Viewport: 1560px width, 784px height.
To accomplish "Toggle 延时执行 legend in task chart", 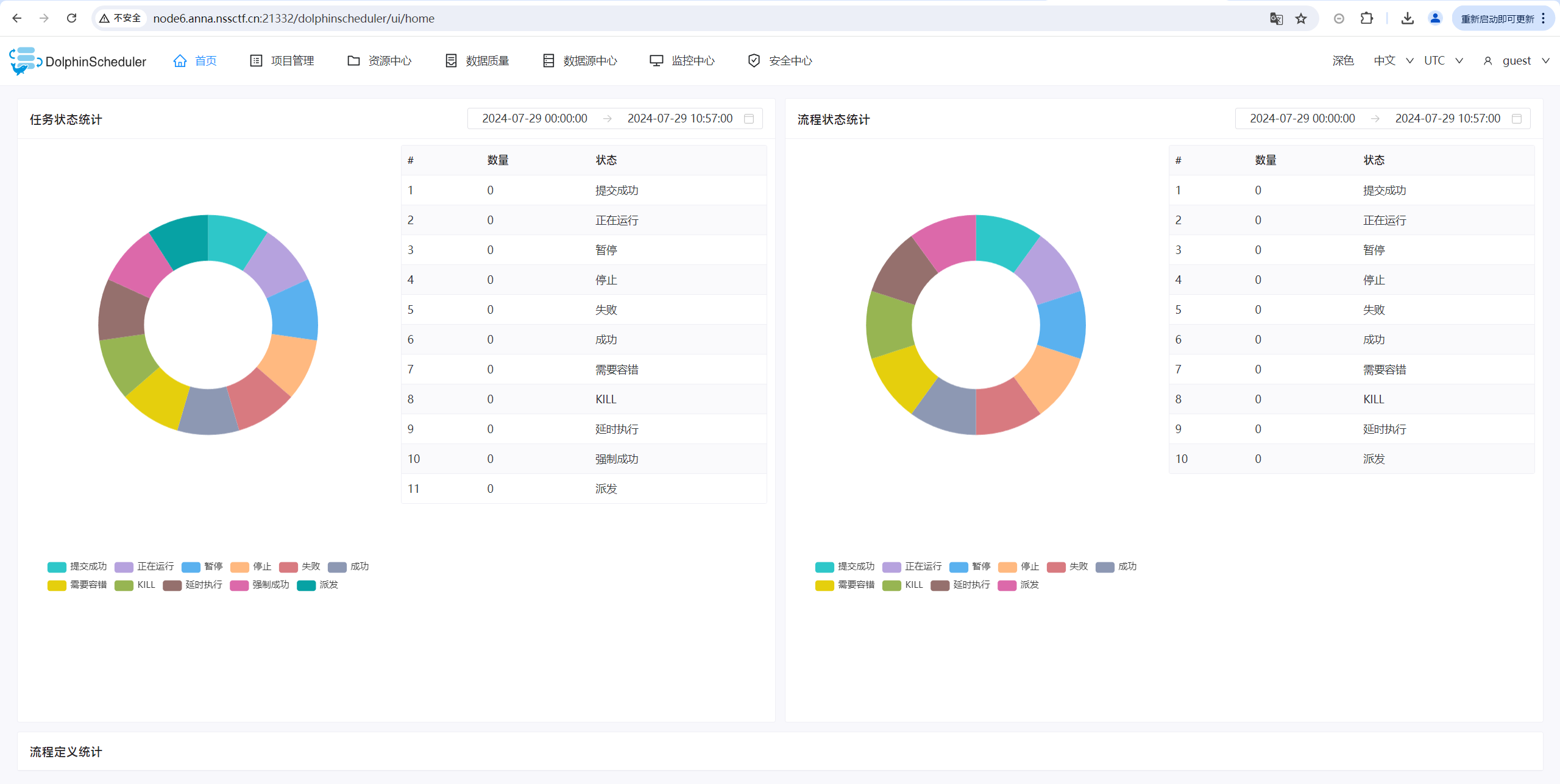I will [x=193, y=585].
